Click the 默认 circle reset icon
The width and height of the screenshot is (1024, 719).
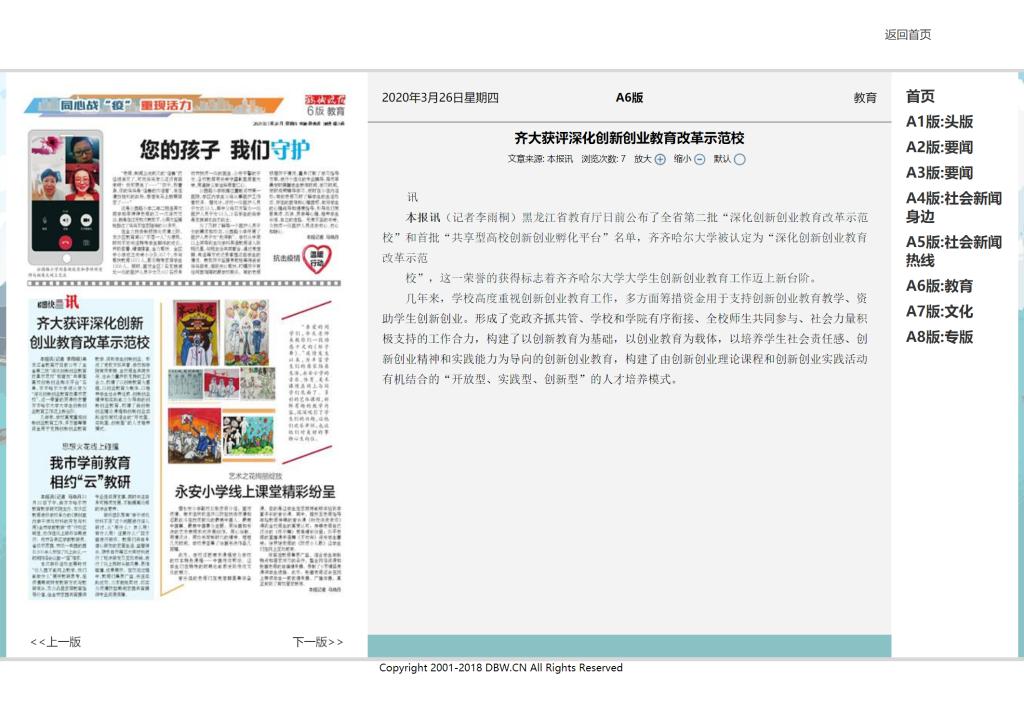[x=740, y=159]
